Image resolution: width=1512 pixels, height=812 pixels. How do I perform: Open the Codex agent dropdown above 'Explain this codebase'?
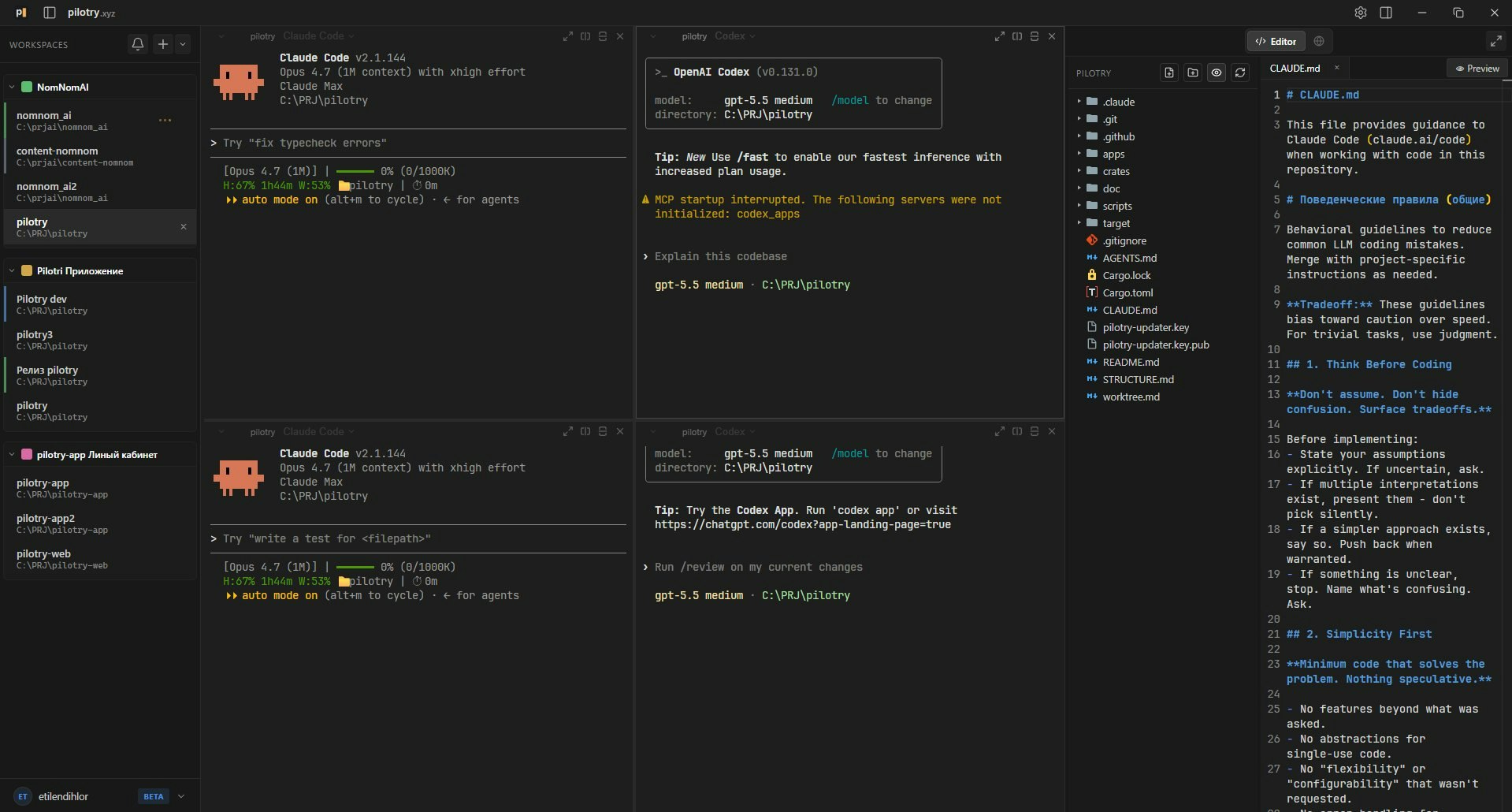(x=734, y=36)
